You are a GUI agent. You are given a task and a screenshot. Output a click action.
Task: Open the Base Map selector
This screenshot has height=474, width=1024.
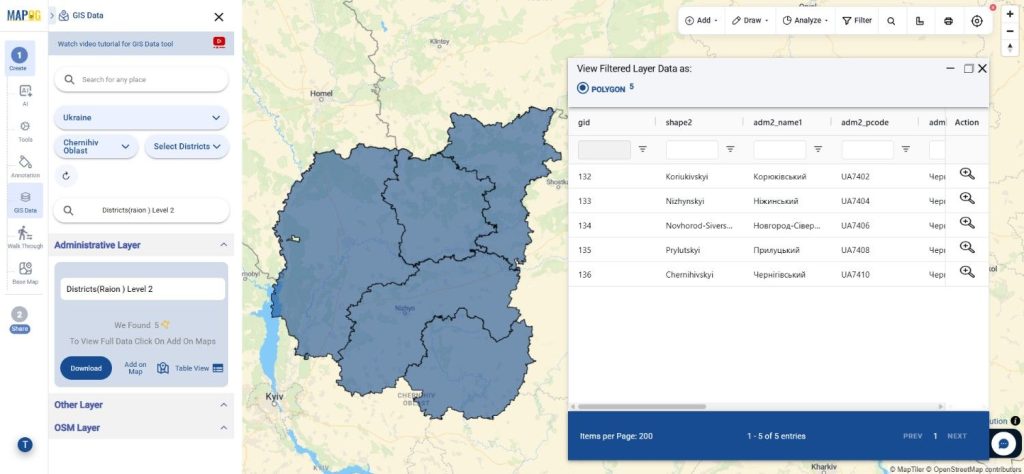pos(25,273)
